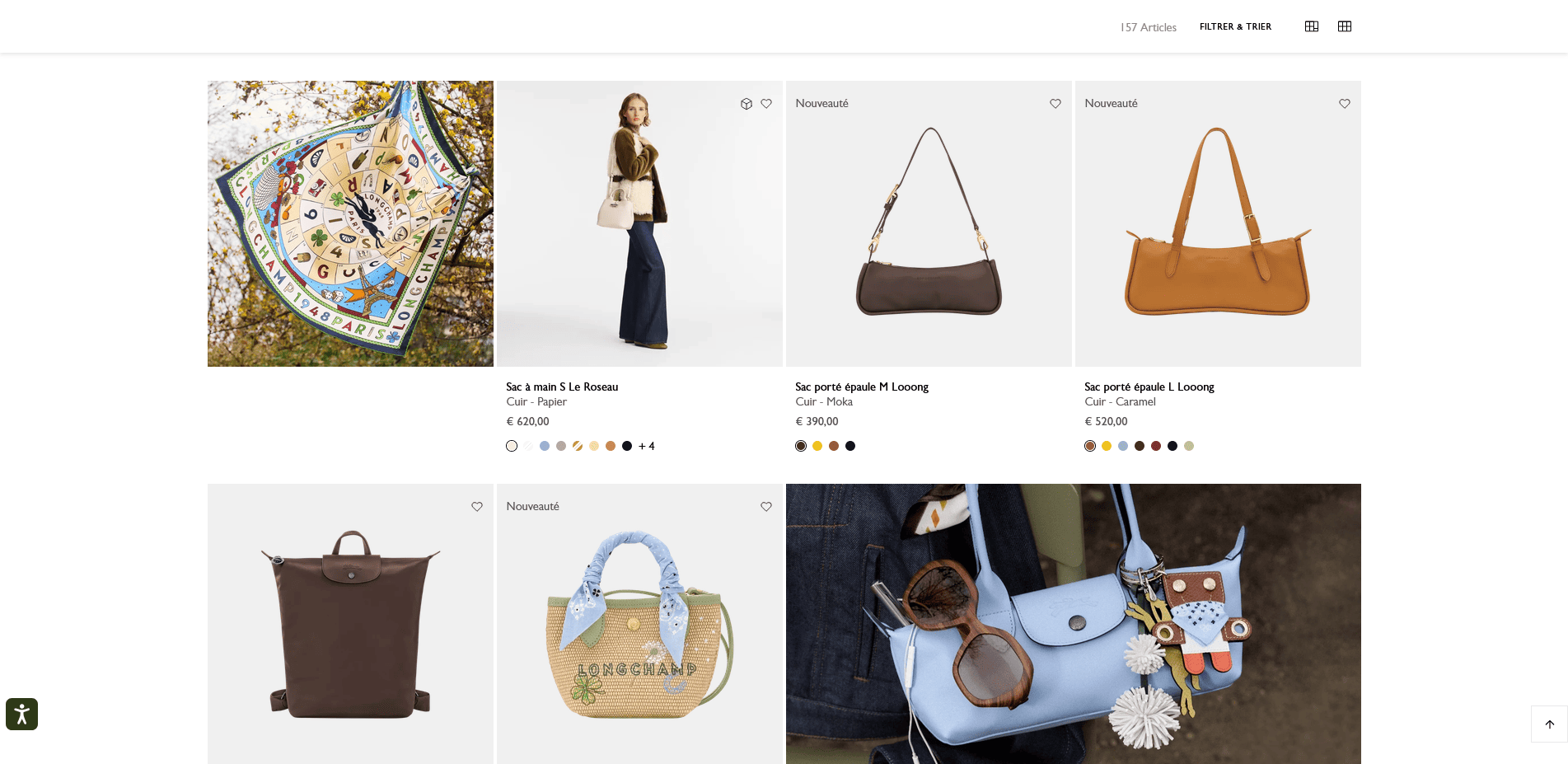Viewport: 1568px width, 764px height.
Task: Open the caramel Looong L bag image
Action: tap(1218, 223)
